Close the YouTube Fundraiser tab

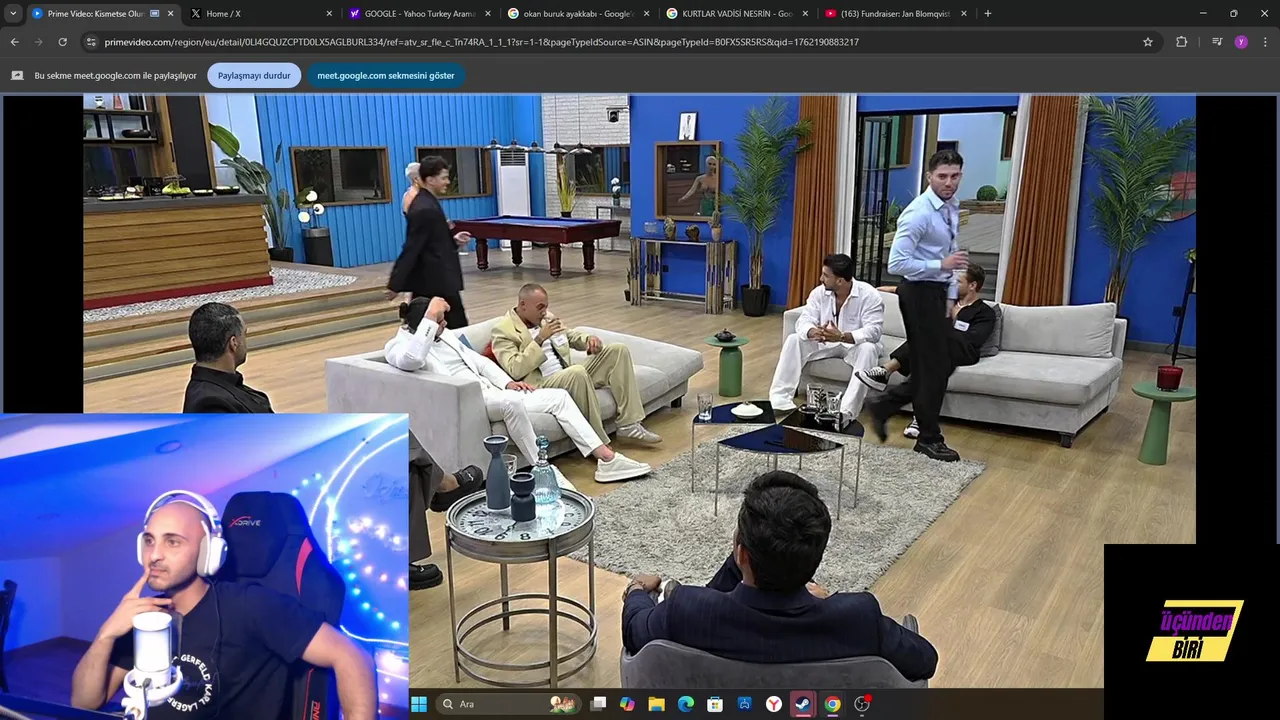pyautogui.click(x=964, y=14)
